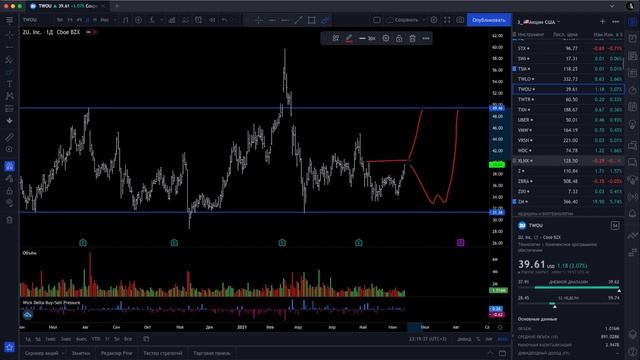Open the chart interval dropdown arrow

[x=115, y=20]
